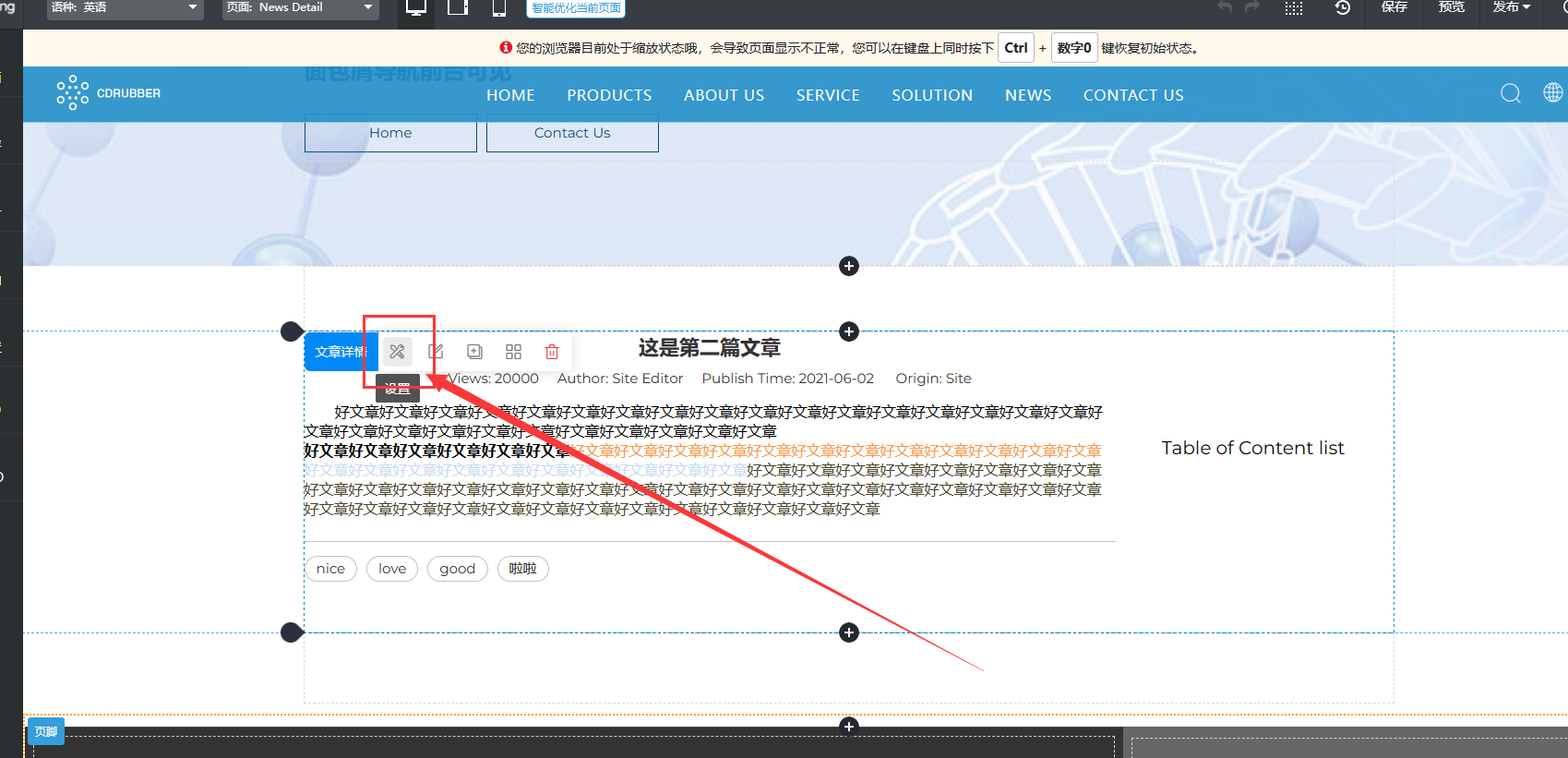Click the edit pencil icon in module toolbar

point(436,352)
